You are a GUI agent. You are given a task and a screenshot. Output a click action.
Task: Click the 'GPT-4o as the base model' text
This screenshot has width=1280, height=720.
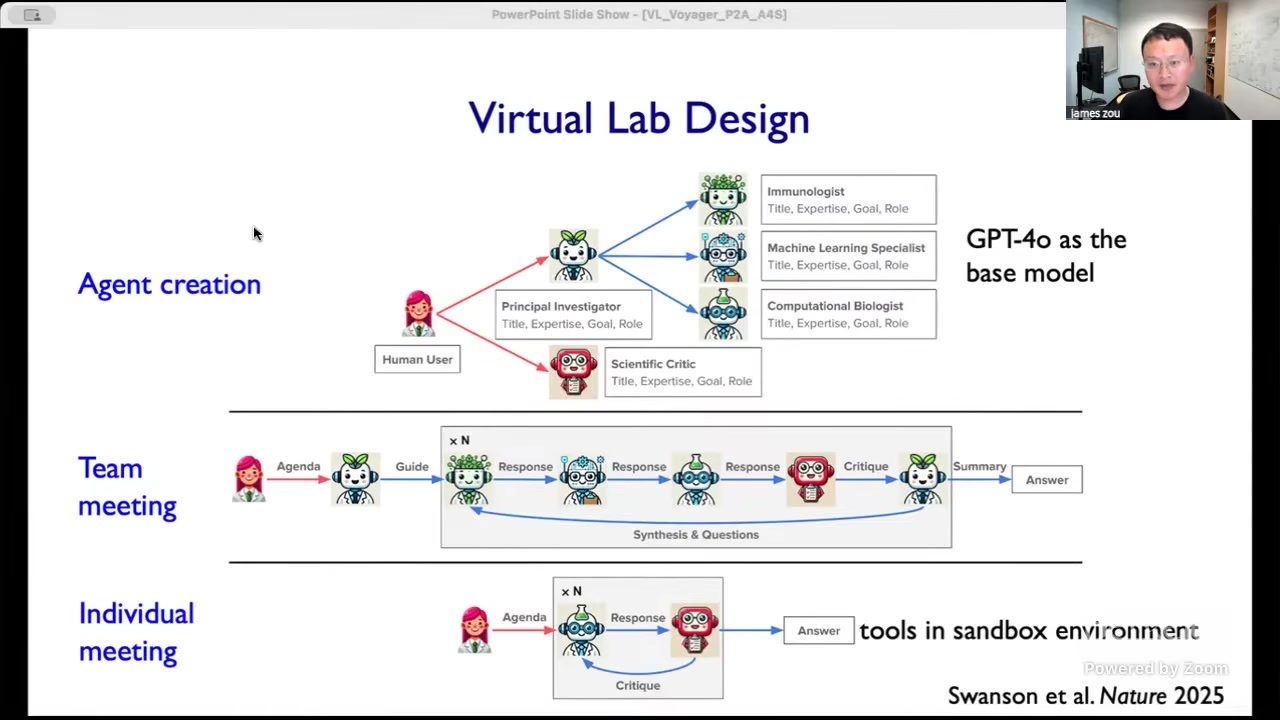[x=1046, y=255]
